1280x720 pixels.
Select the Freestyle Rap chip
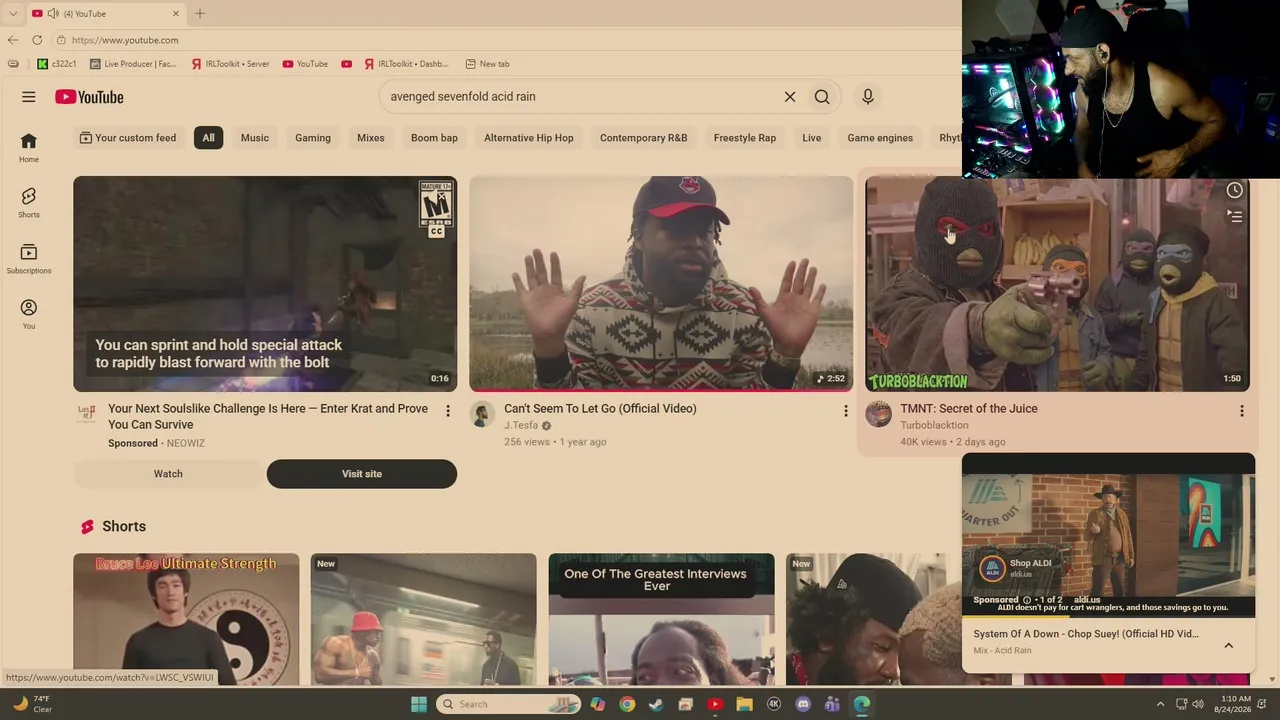[745, 138]
